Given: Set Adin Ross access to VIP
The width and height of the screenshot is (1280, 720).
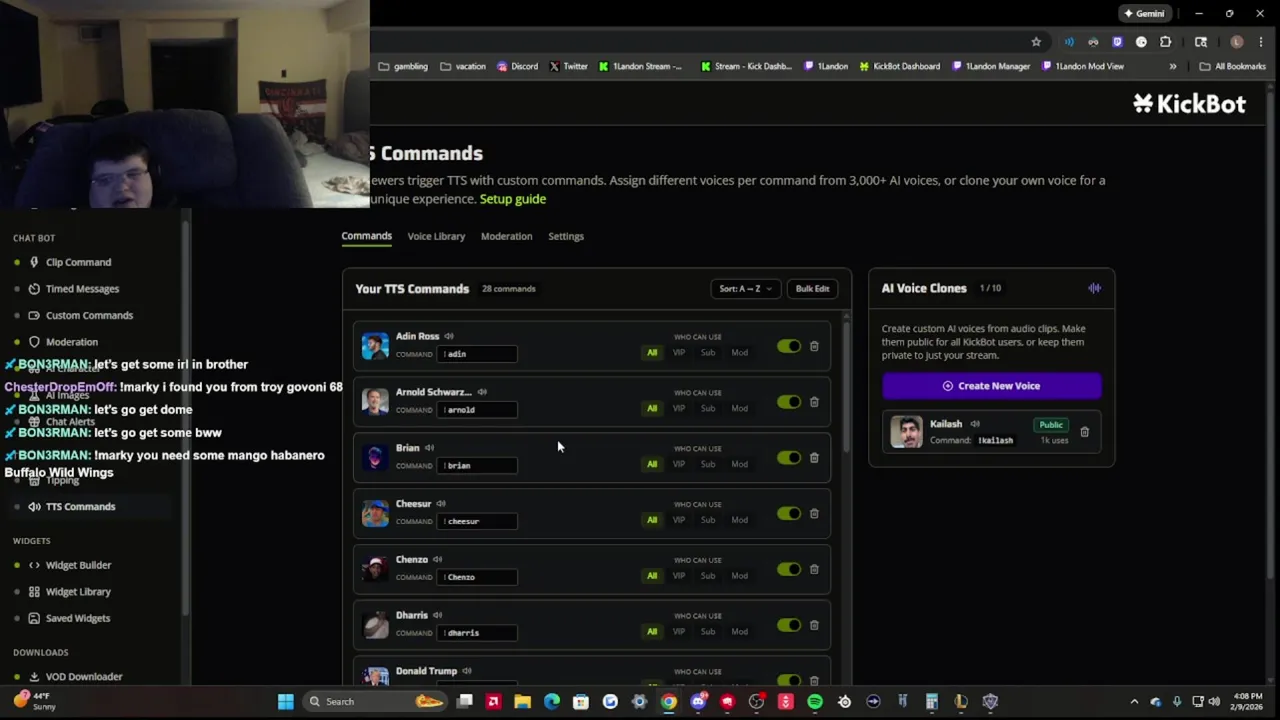Looking at the screenshot, I should point(679,353).
